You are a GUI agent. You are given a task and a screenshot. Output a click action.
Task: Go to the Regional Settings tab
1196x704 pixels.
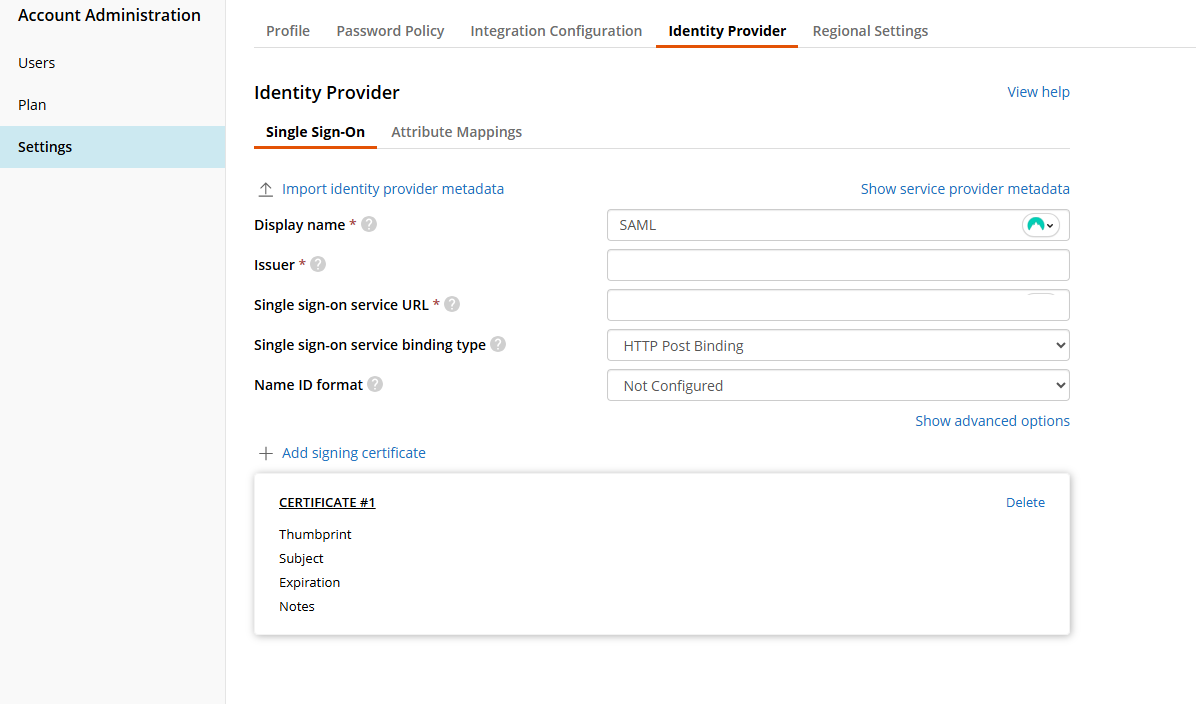click(x=870, y=31)
